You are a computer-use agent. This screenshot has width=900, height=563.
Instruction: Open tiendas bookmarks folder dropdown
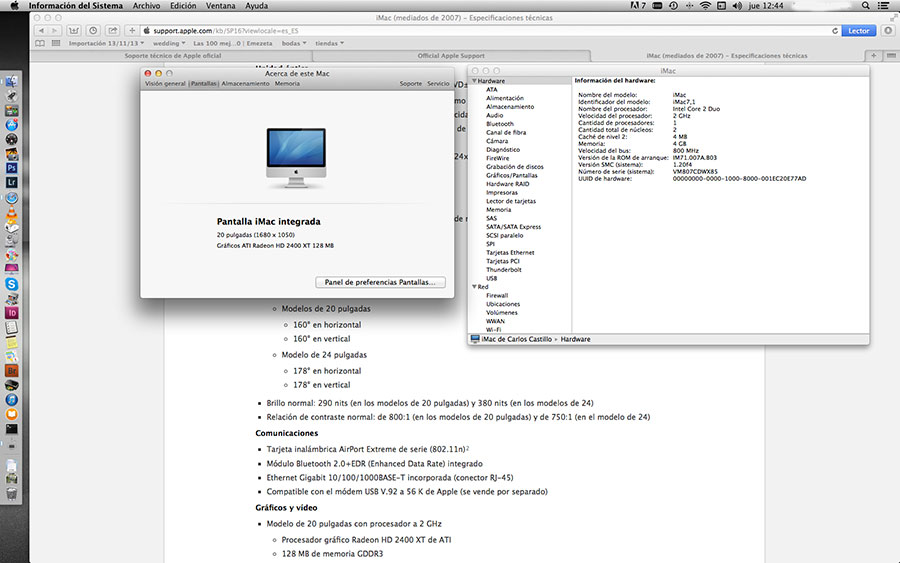329,43
